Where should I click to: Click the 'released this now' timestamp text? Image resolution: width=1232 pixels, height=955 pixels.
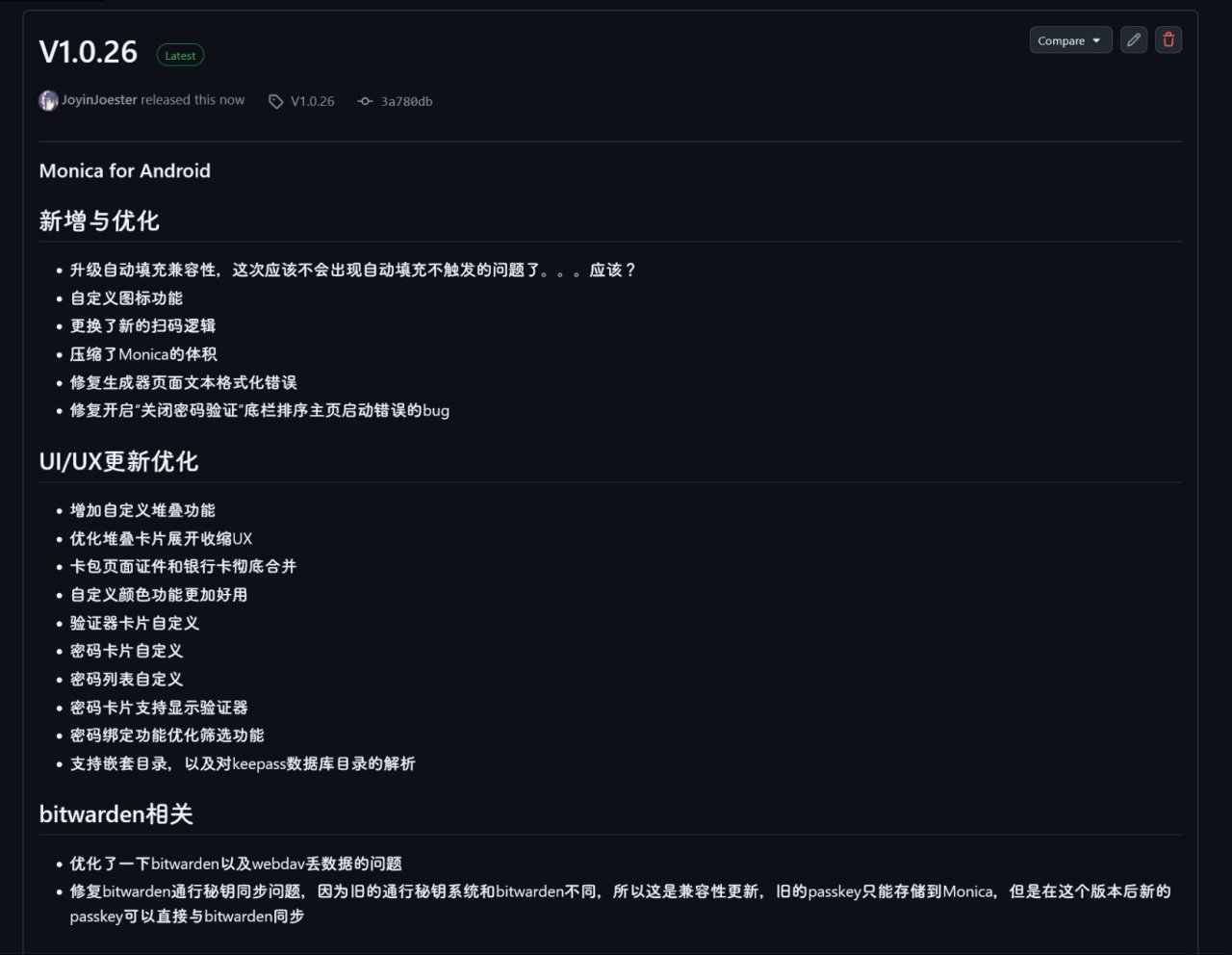[x=192, y=100]
